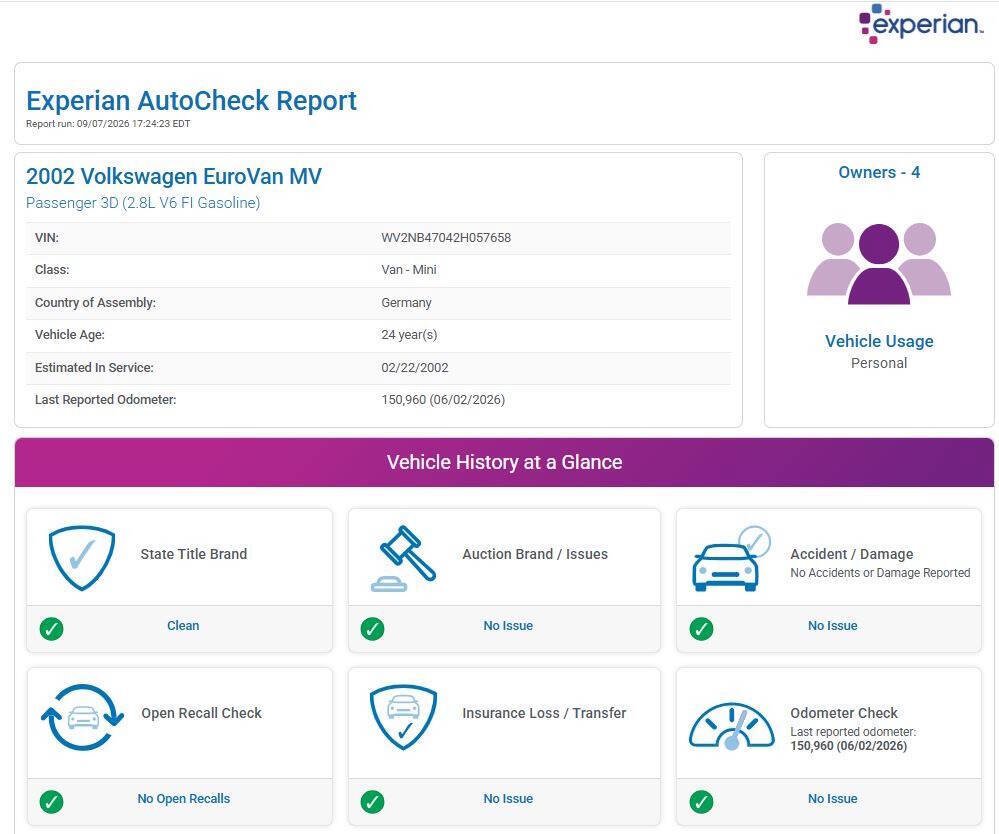Click the State Title Brand shield icon
Screen dimensions: 999x834
82,557
